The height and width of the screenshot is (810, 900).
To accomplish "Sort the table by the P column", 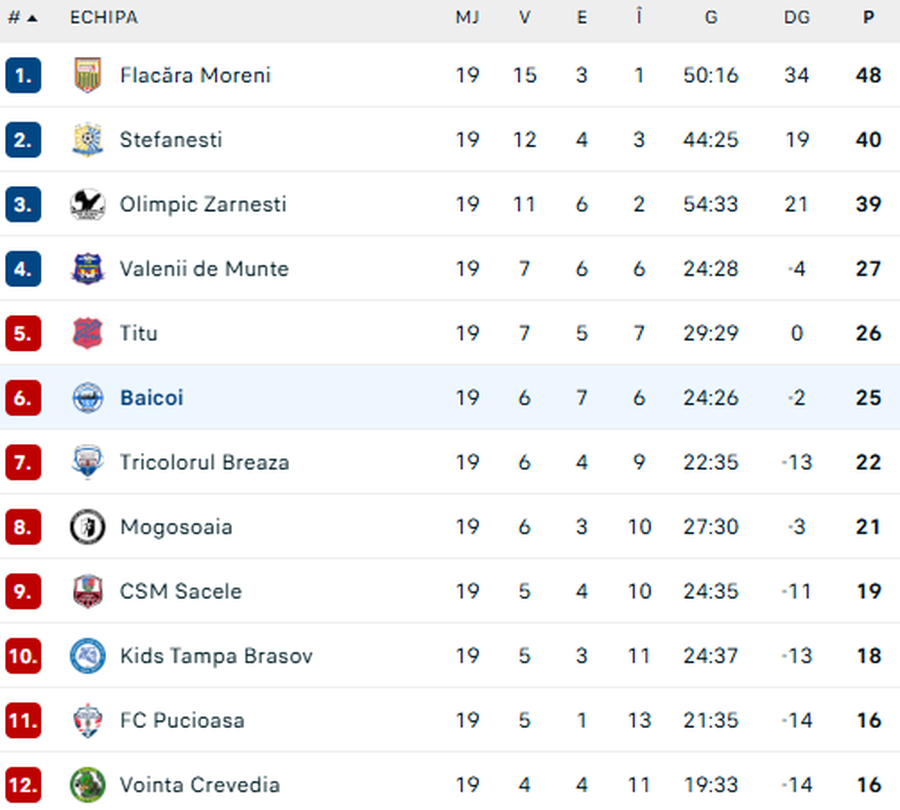I will click(x=868, y=17).
